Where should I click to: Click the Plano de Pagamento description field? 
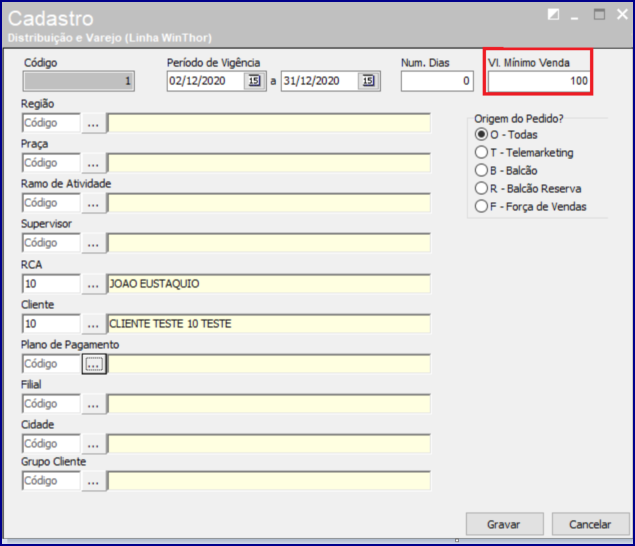(x=268, y=364)
